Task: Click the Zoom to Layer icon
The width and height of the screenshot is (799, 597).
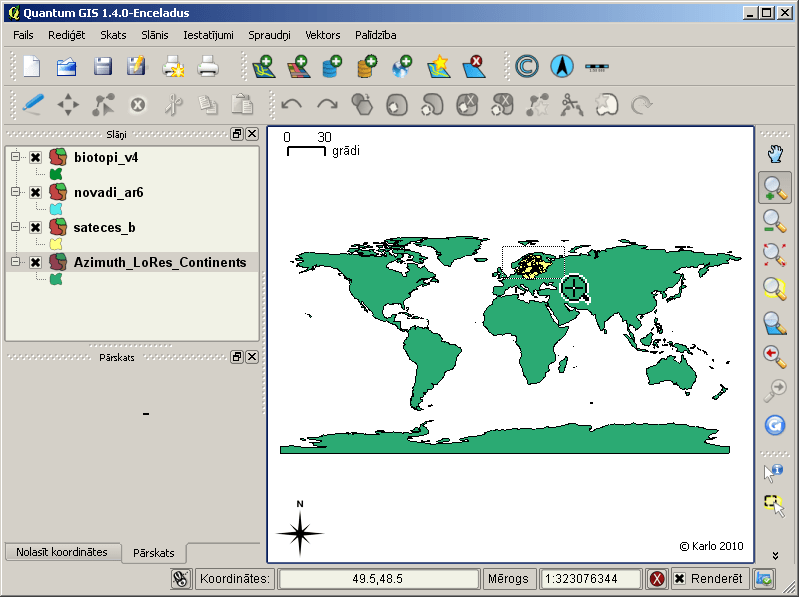Action: tap(775, 323)
